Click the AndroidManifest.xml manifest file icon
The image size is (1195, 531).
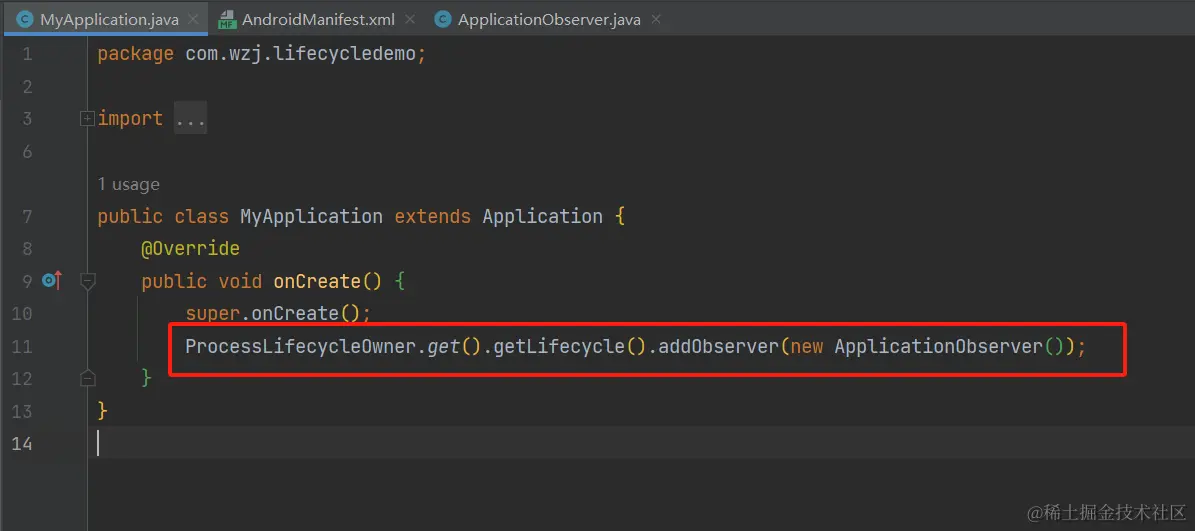pyautogui.click(x=227, y=20)
